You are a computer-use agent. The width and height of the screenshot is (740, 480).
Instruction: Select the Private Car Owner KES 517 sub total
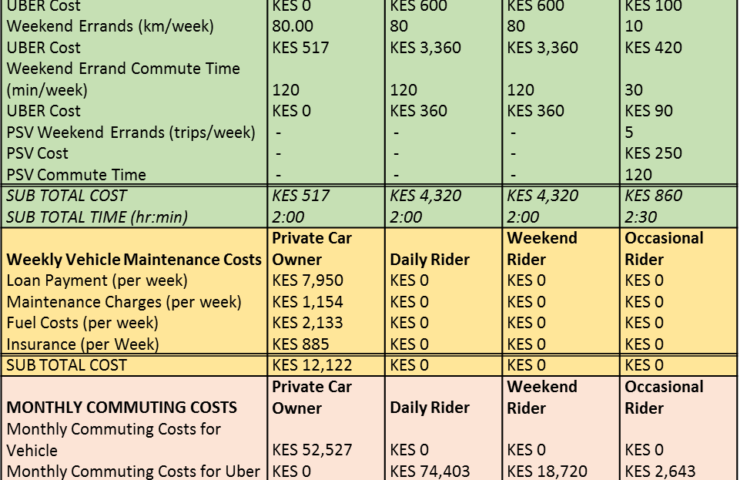pos(326,195)
